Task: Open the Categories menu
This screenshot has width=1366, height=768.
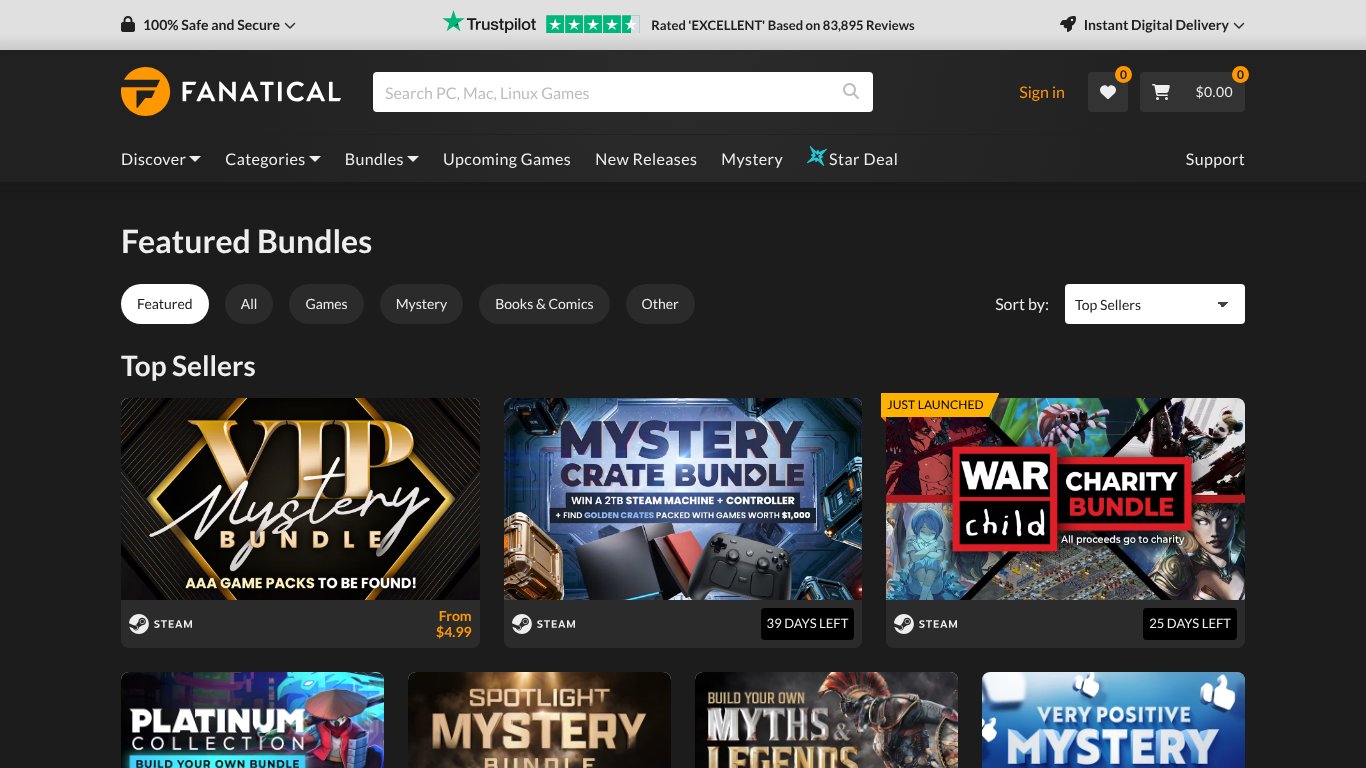Action: pyautogui.click(x=273, y=159)
